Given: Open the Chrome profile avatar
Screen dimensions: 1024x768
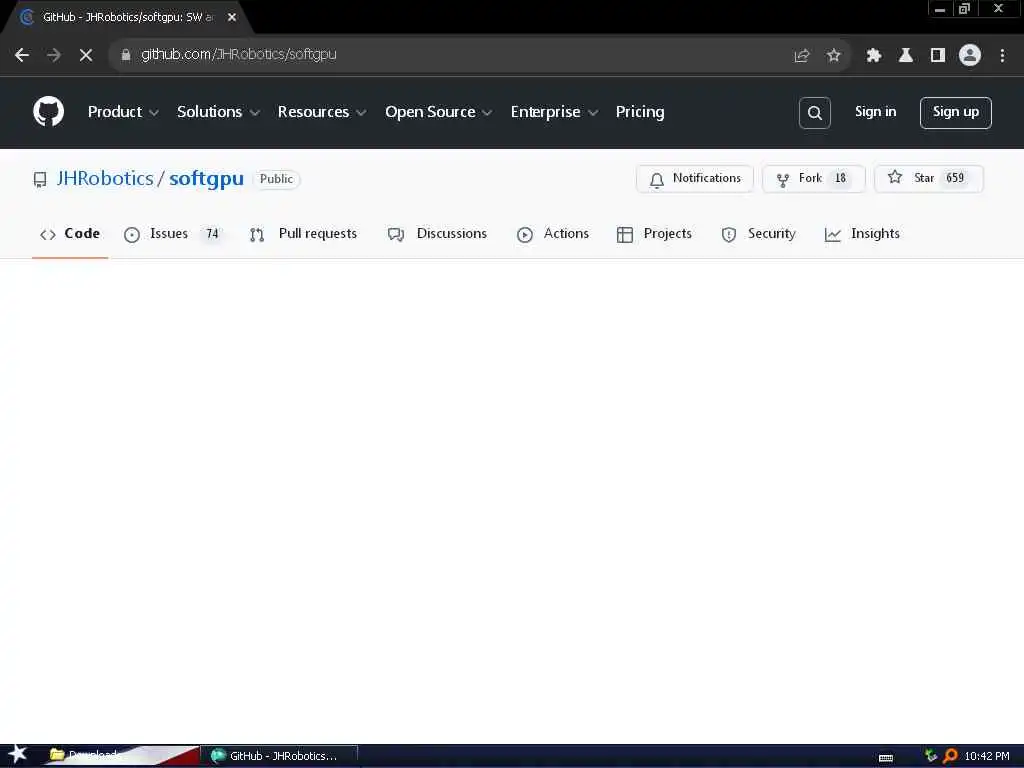Looking at the screenshot, I should (x=970, y=56).
